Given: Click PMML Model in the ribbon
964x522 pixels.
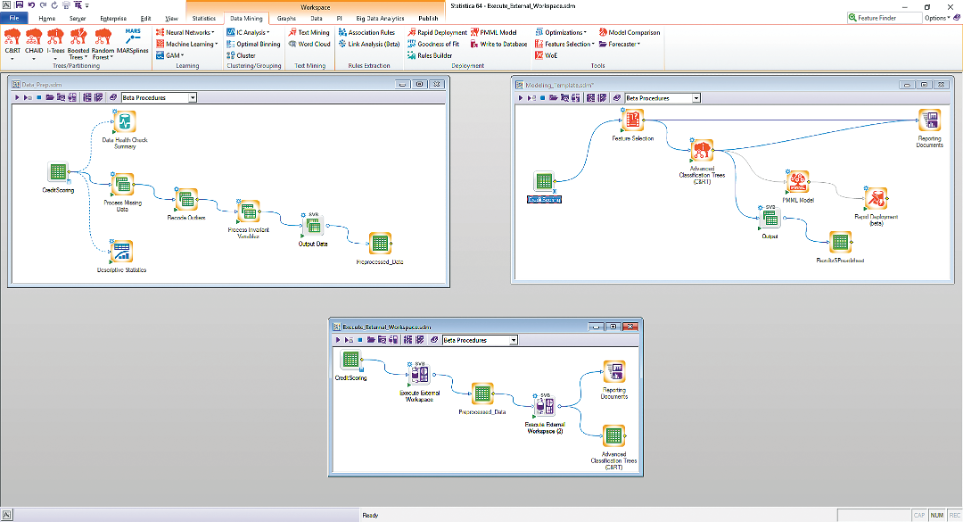Looking at the screenshot, I should [x=494, y=33].
